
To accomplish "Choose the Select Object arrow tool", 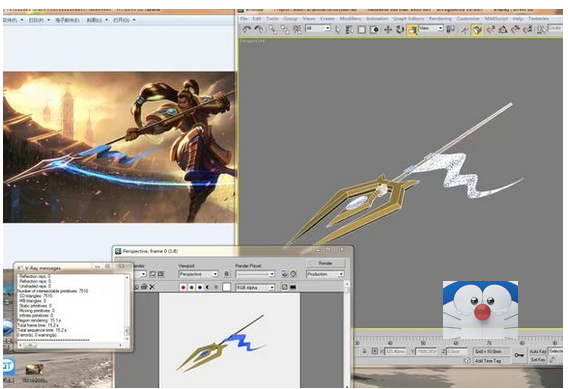I will point(338,30).
